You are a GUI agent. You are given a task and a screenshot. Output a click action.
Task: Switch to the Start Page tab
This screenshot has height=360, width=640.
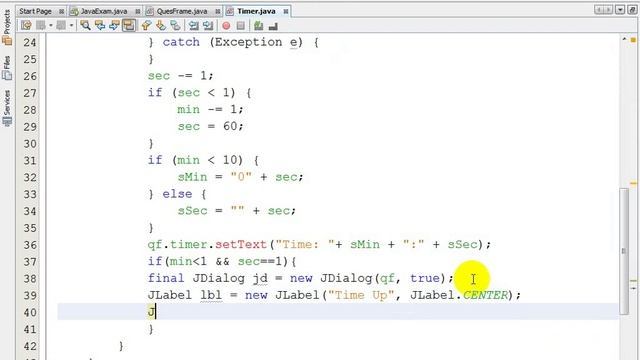click(x=35, y=11)
